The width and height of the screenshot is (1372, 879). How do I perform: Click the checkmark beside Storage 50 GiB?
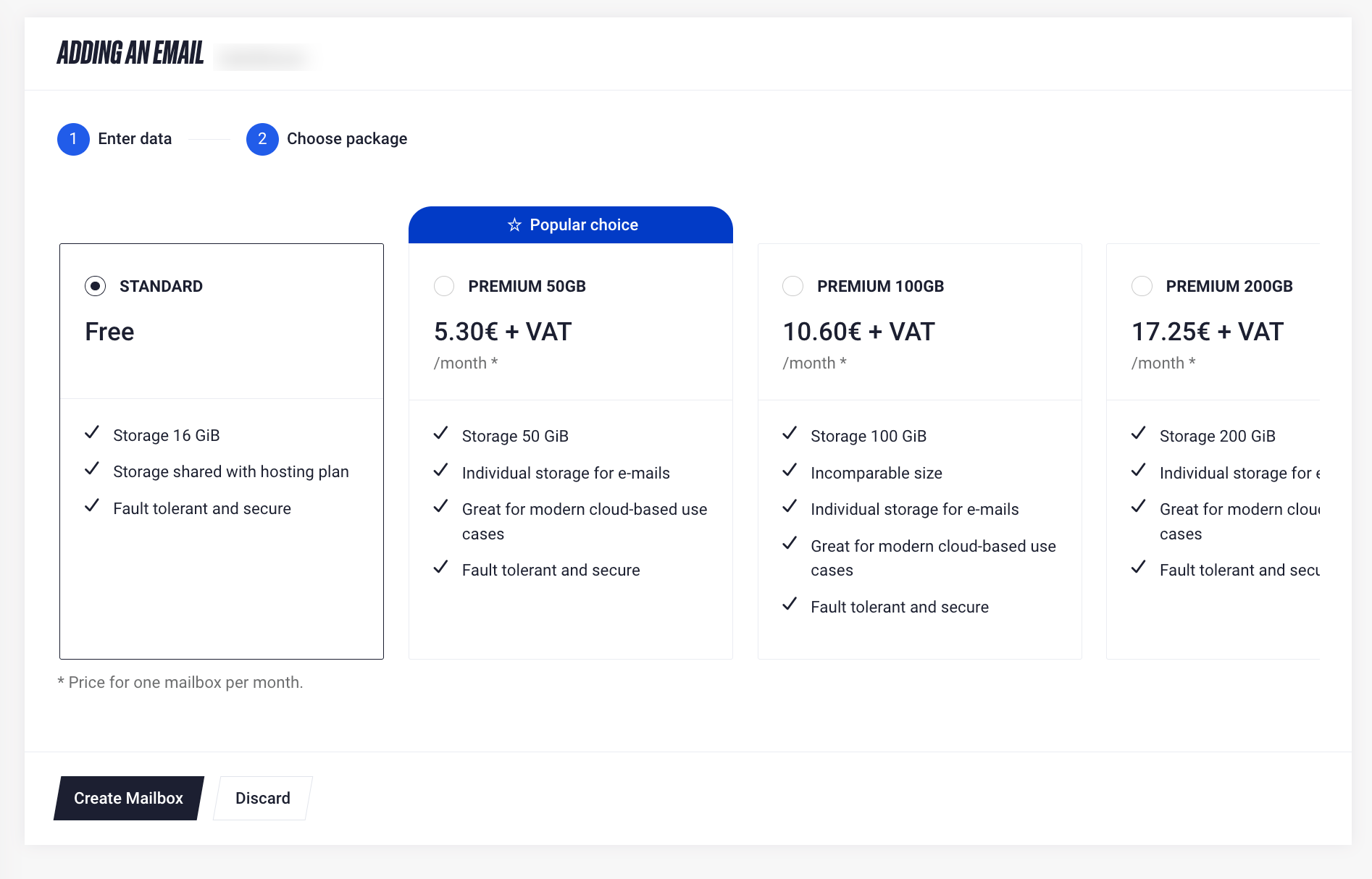coord(440,434)
